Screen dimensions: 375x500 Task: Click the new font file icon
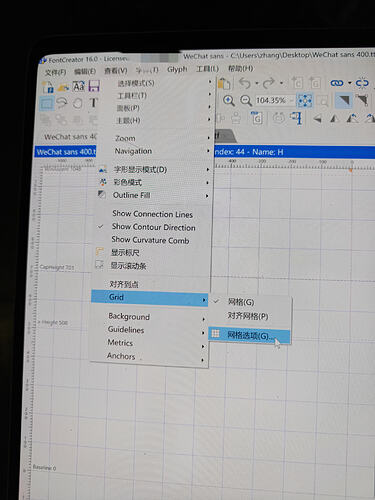[48, 87]
